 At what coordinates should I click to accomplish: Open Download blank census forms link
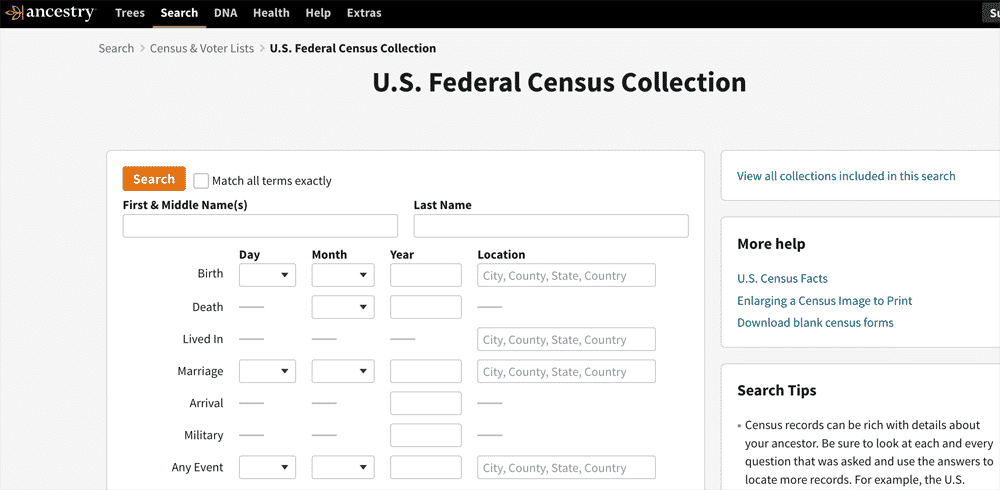coord(815,323)
